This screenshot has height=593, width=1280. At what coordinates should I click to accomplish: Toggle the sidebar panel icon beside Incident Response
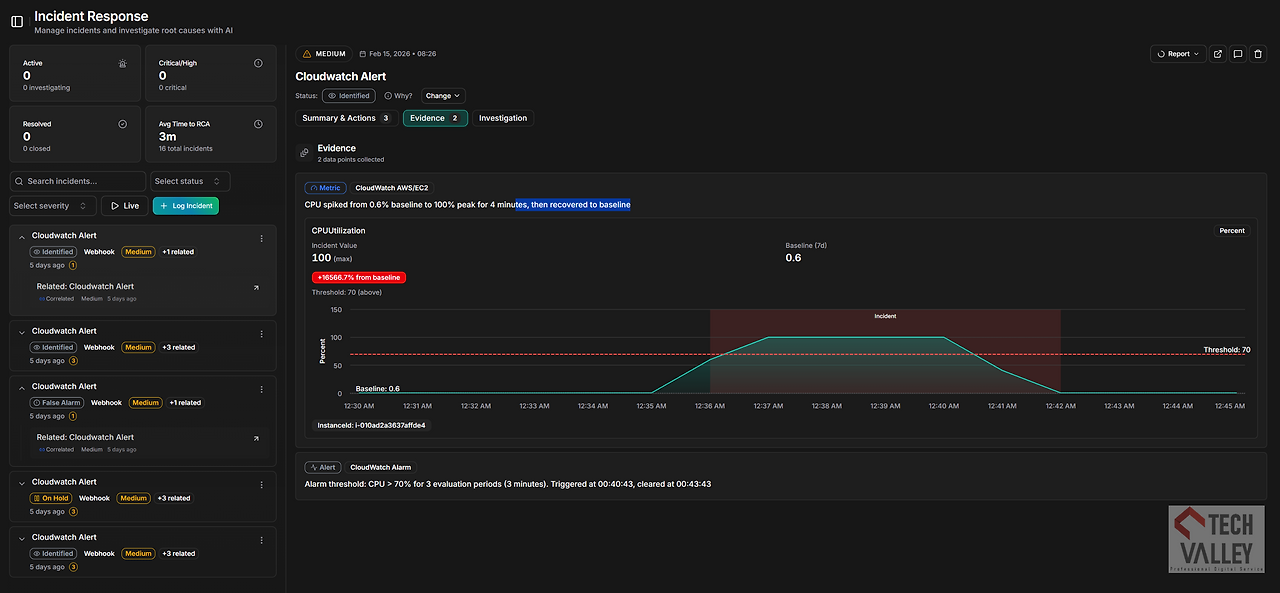[17, 22]
